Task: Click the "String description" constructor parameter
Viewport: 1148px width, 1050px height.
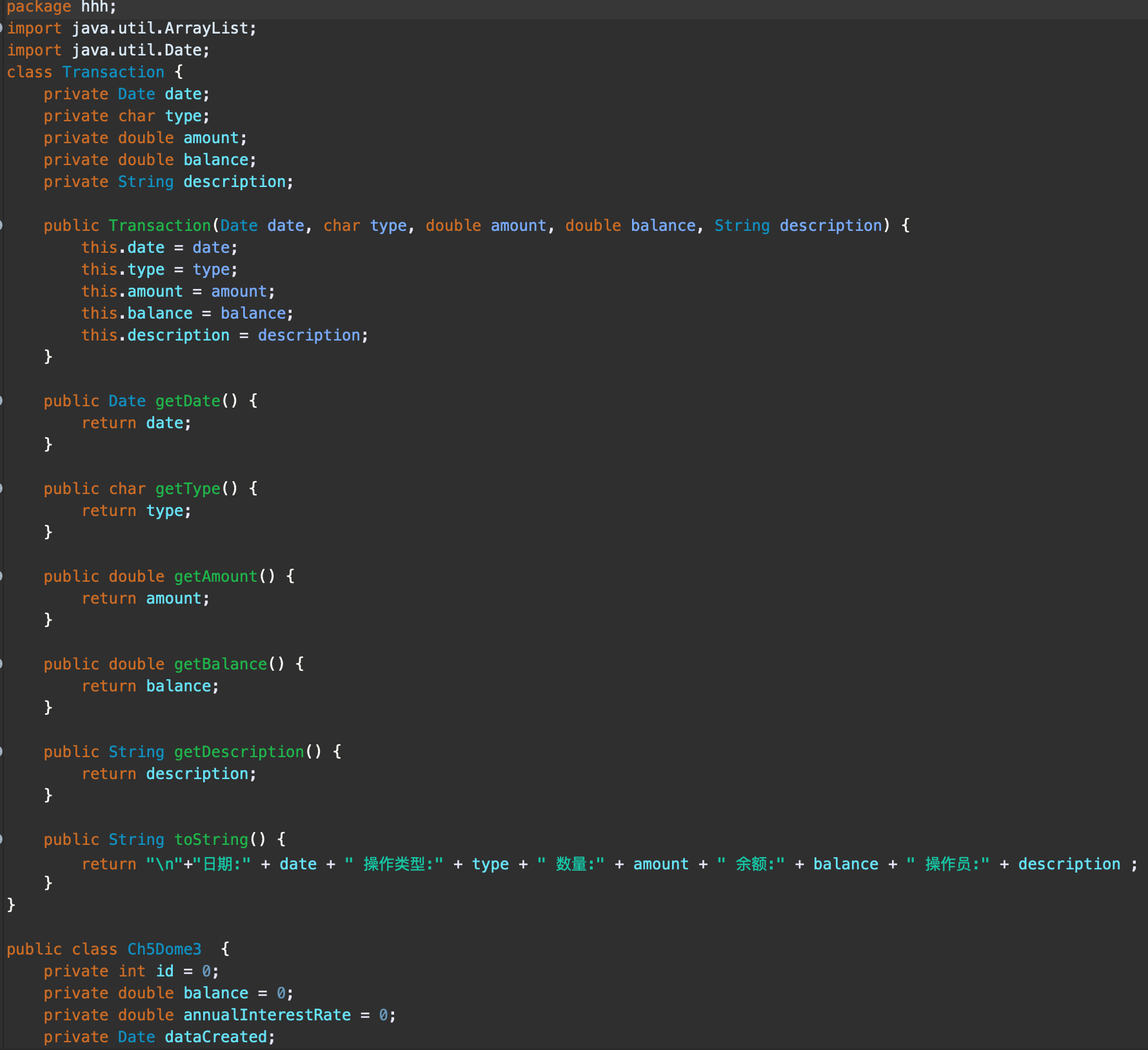Action: click(x=798, y=226)
